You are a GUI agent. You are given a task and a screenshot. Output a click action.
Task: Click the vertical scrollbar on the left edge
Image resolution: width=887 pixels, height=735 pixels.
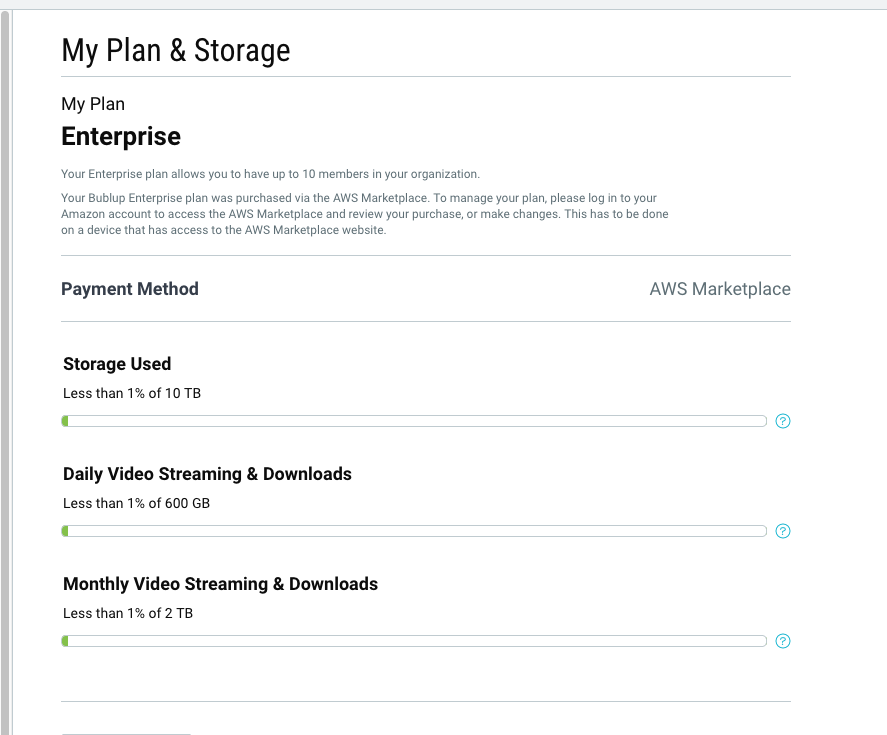point(5,373)
